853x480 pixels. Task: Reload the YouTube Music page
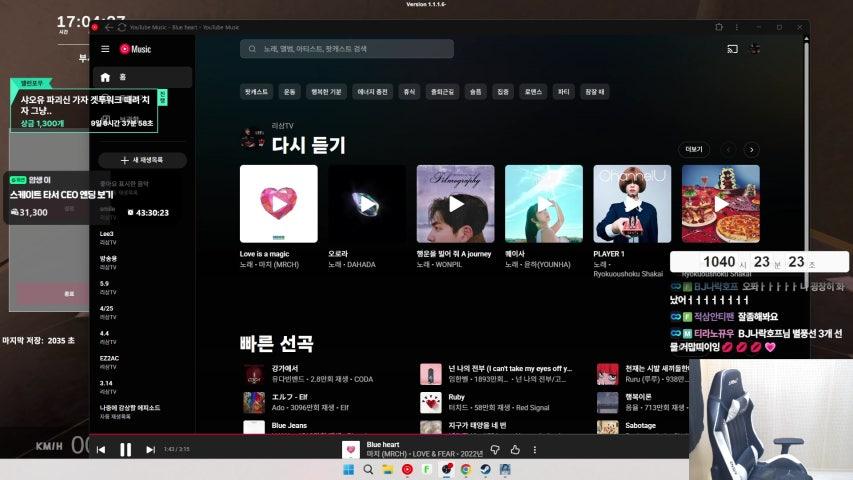[x=121, y=27]
